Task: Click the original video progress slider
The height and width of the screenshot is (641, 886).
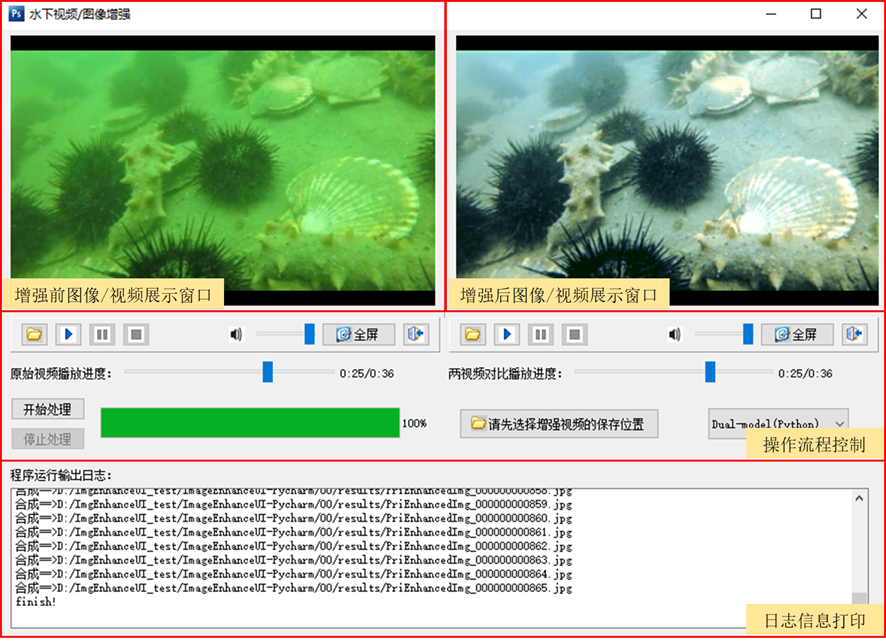Action: [268, 371]
